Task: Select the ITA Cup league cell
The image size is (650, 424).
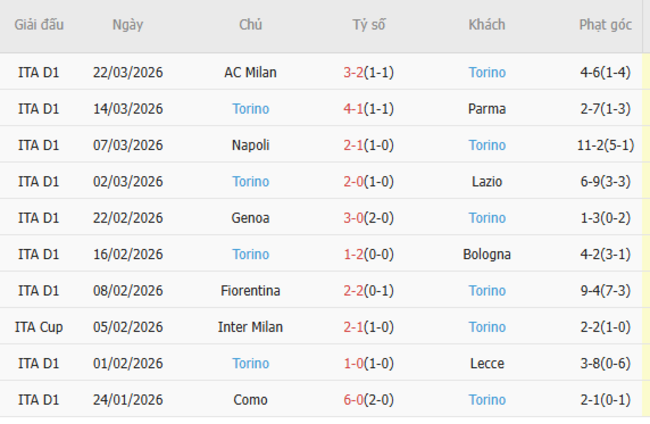Action: (39, 327)
